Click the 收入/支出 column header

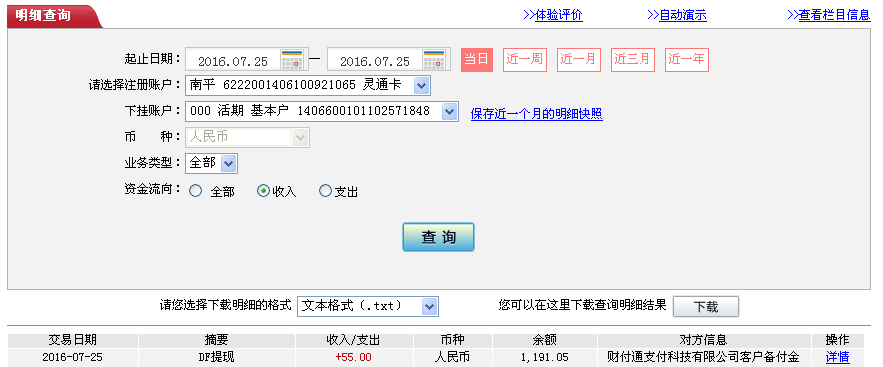tap(354, 340)
